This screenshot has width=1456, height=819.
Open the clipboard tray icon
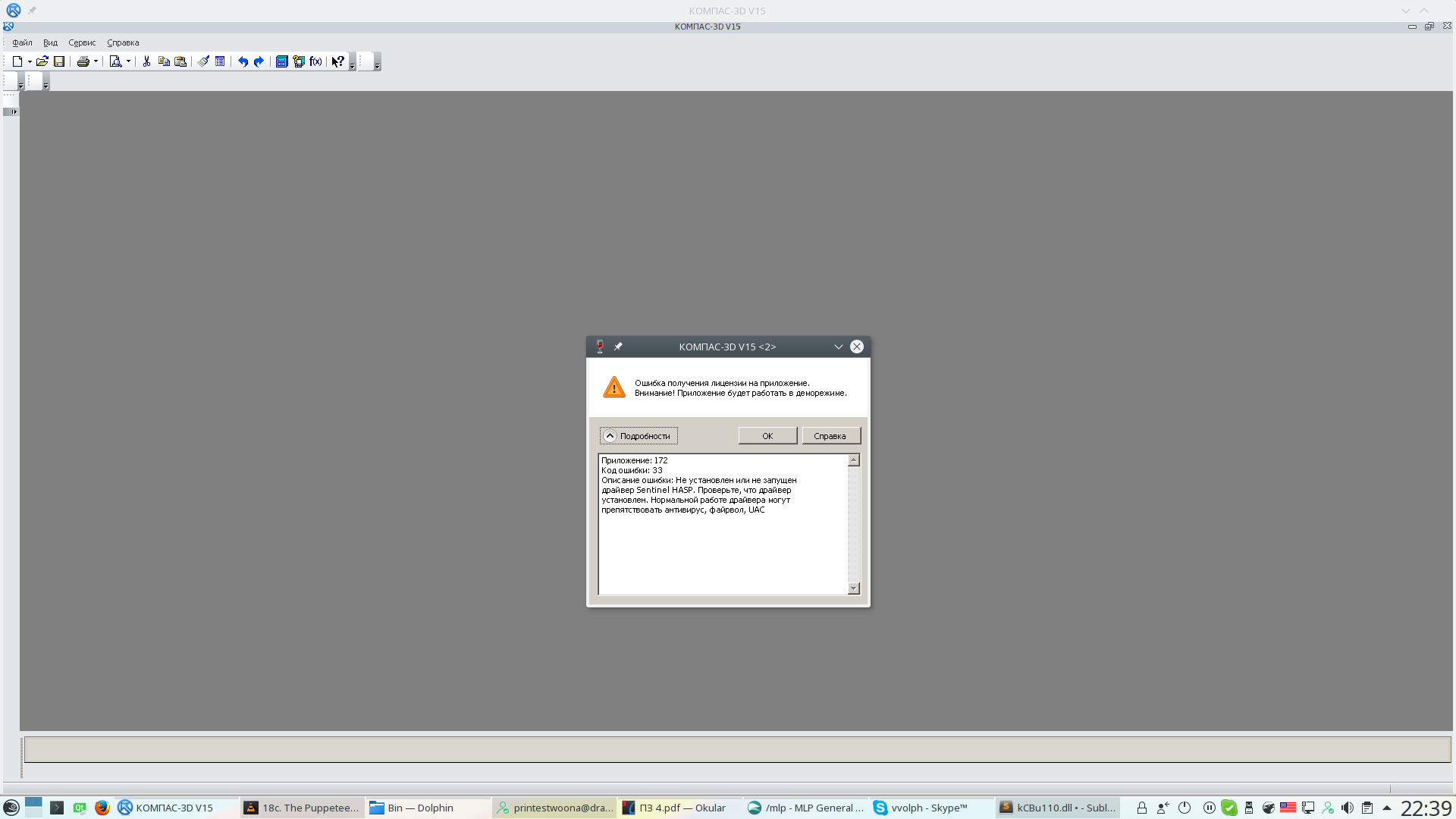click(1367, 808)
